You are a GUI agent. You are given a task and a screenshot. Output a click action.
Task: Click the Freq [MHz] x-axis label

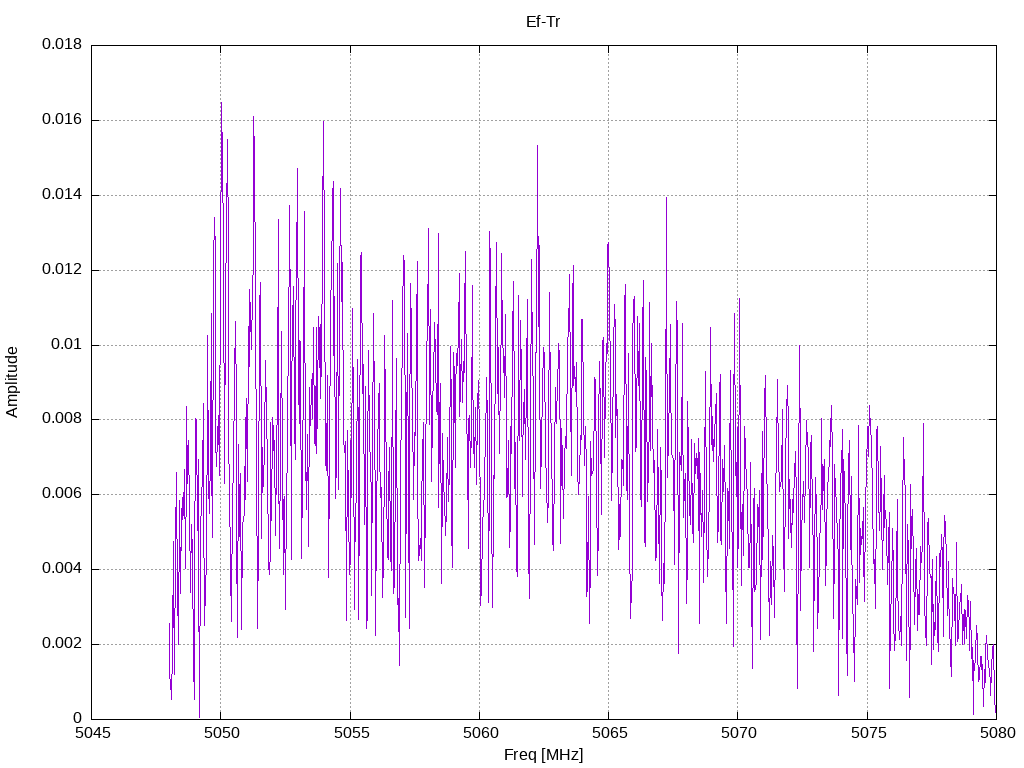coord(543,754)
